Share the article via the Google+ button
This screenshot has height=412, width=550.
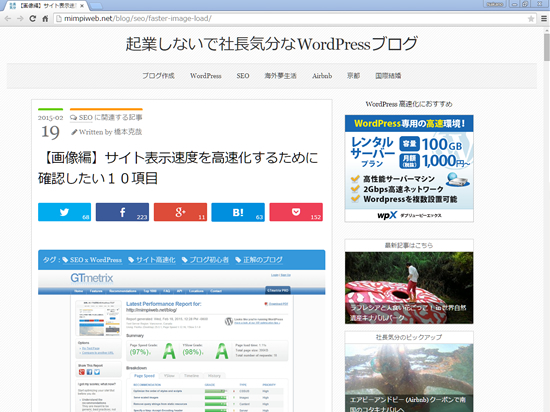pos(180,212)
